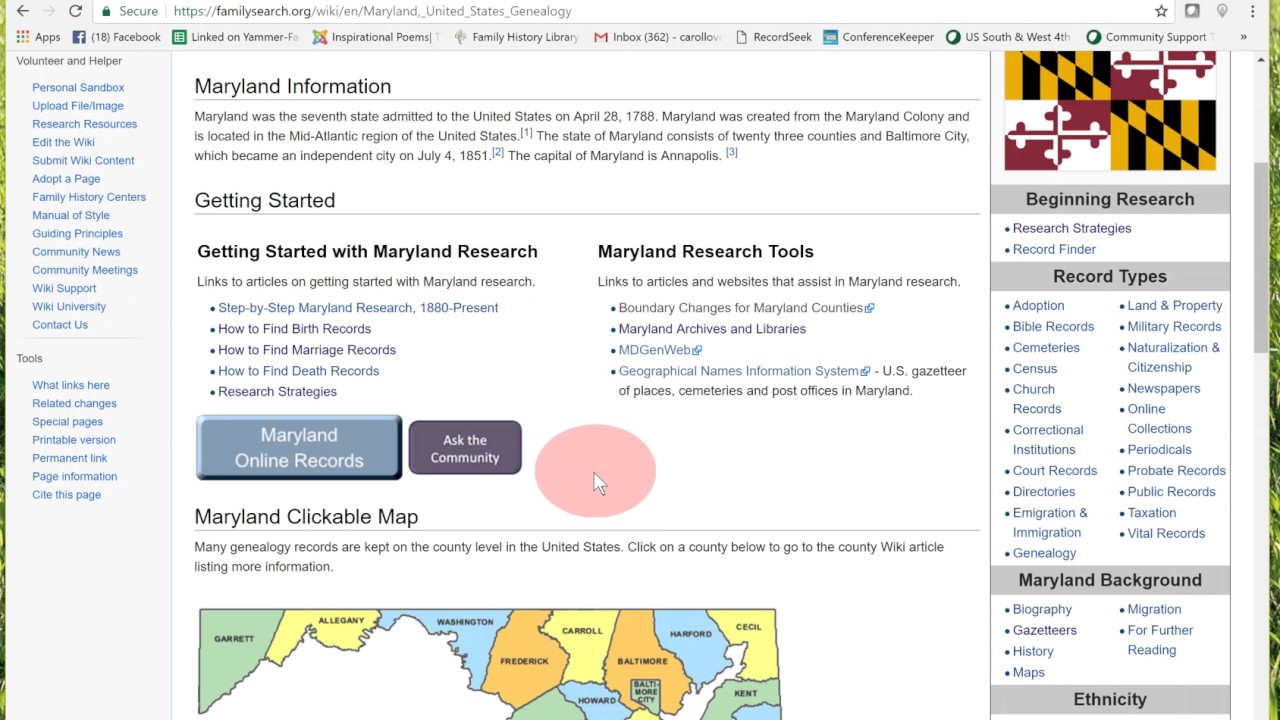Open the ConferenceKeeper bookmark
This screenshot has height=720, width=1280.
point(879,37)
